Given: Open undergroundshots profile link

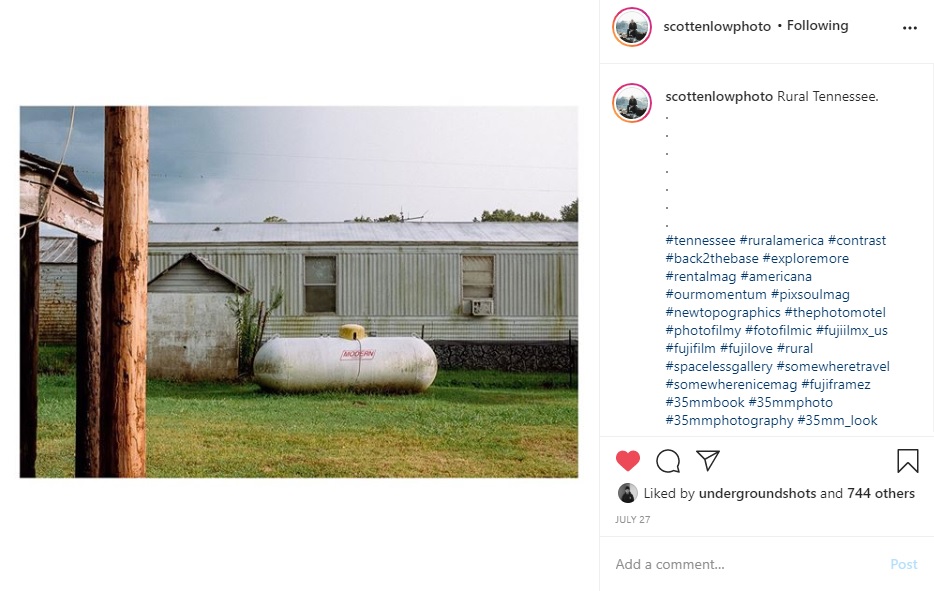Looking at the screenshot, I should click(x=757, y=493).
